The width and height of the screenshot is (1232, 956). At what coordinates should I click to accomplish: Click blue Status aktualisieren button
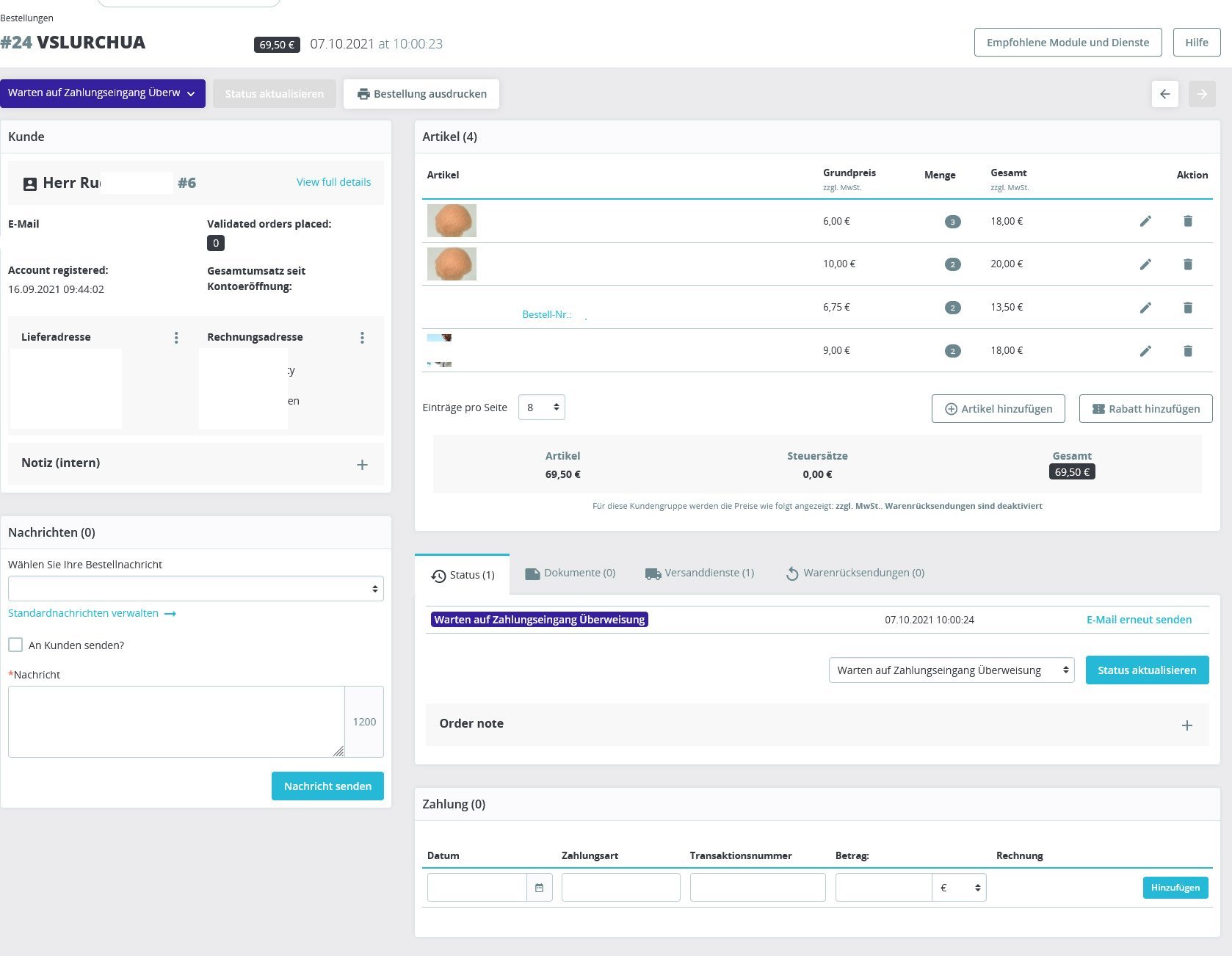pos(1147,670)
